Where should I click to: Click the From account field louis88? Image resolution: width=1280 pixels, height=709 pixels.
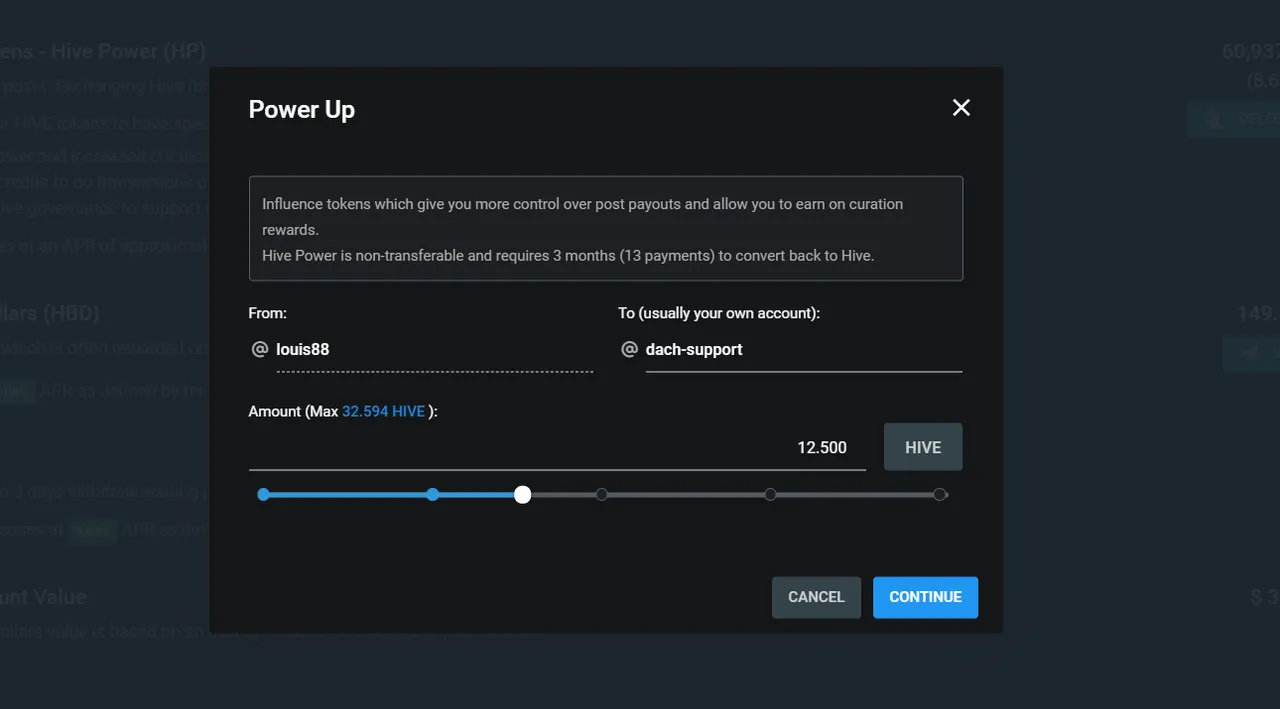tap(435, 350)
